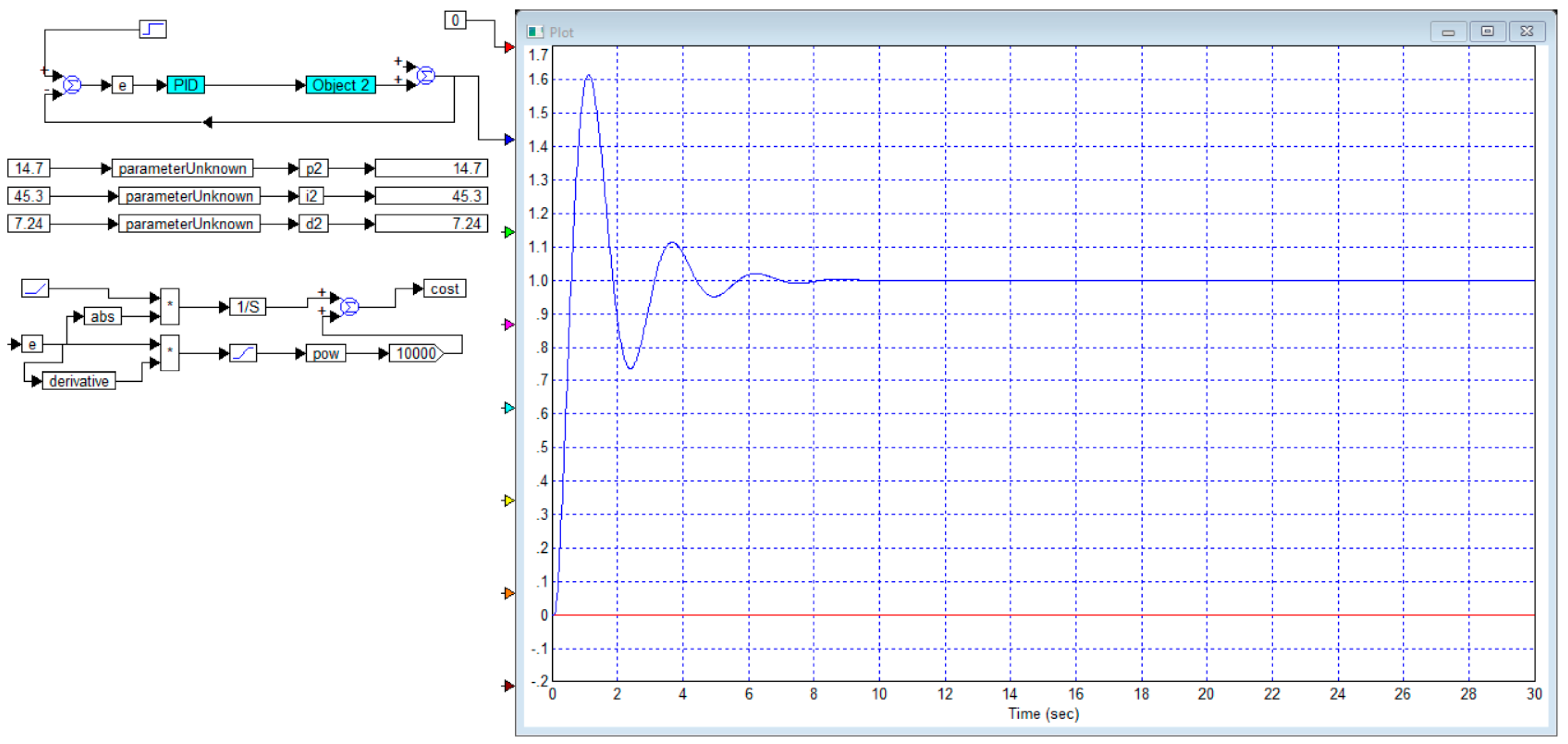Select parameterUnknown block feeding i2

189,196
